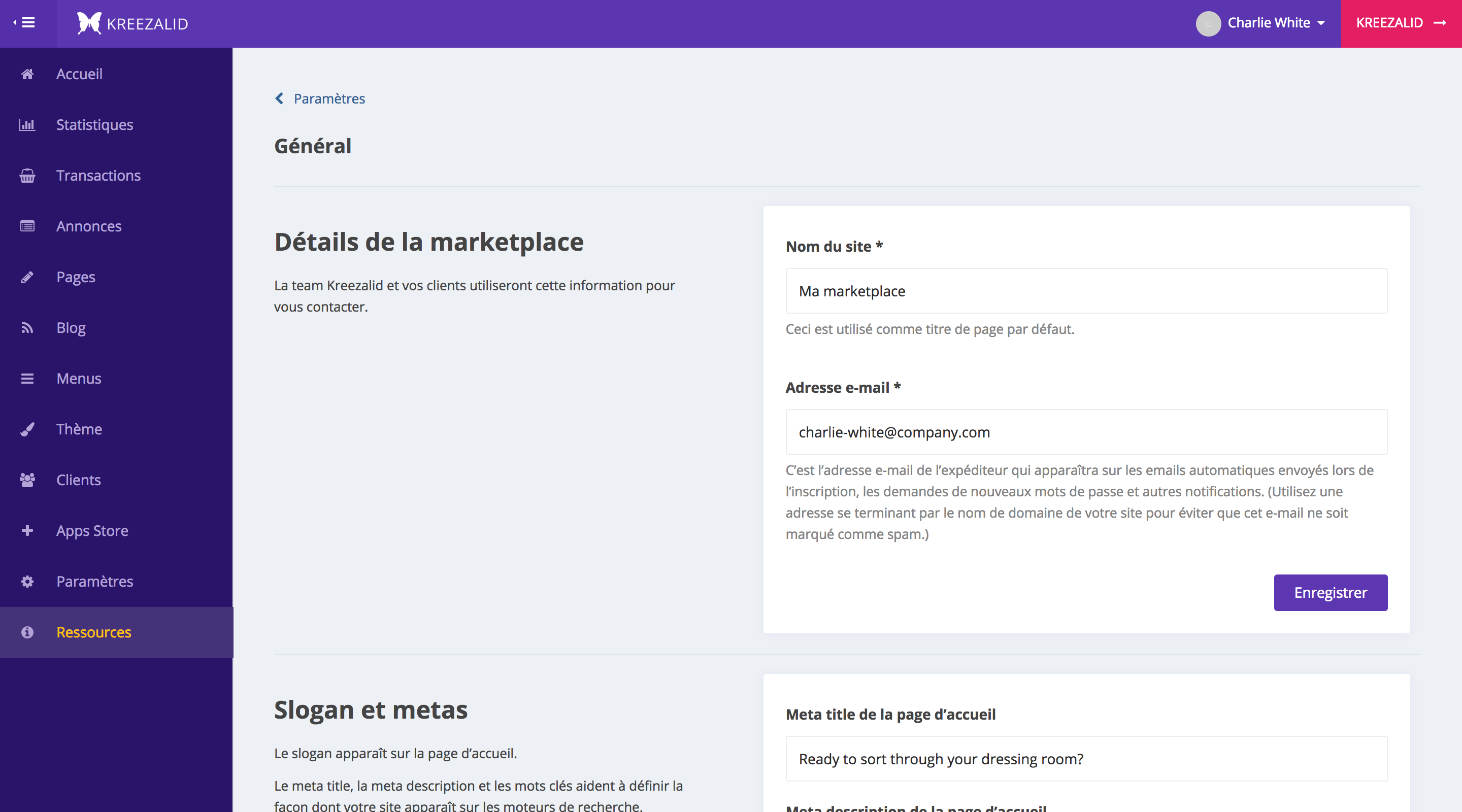Click the Annonces sidebar icon

click(x=26, y=226)
